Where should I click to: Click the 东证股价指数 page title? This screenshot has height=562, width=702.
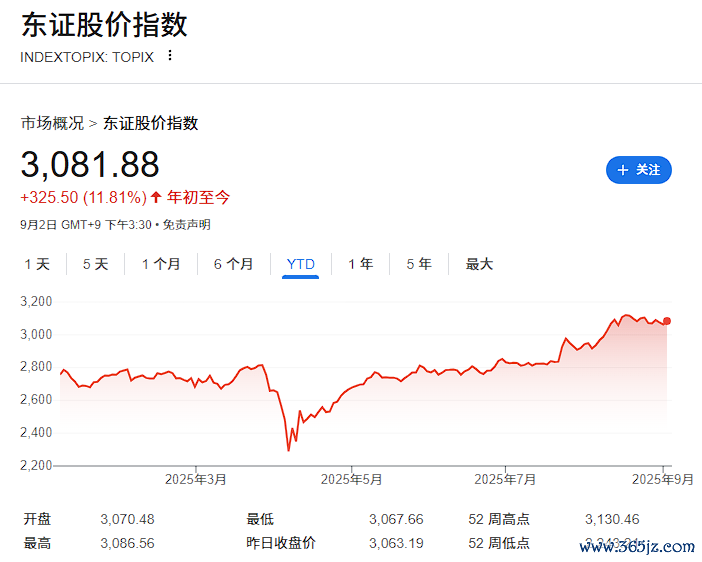[104, 25]
